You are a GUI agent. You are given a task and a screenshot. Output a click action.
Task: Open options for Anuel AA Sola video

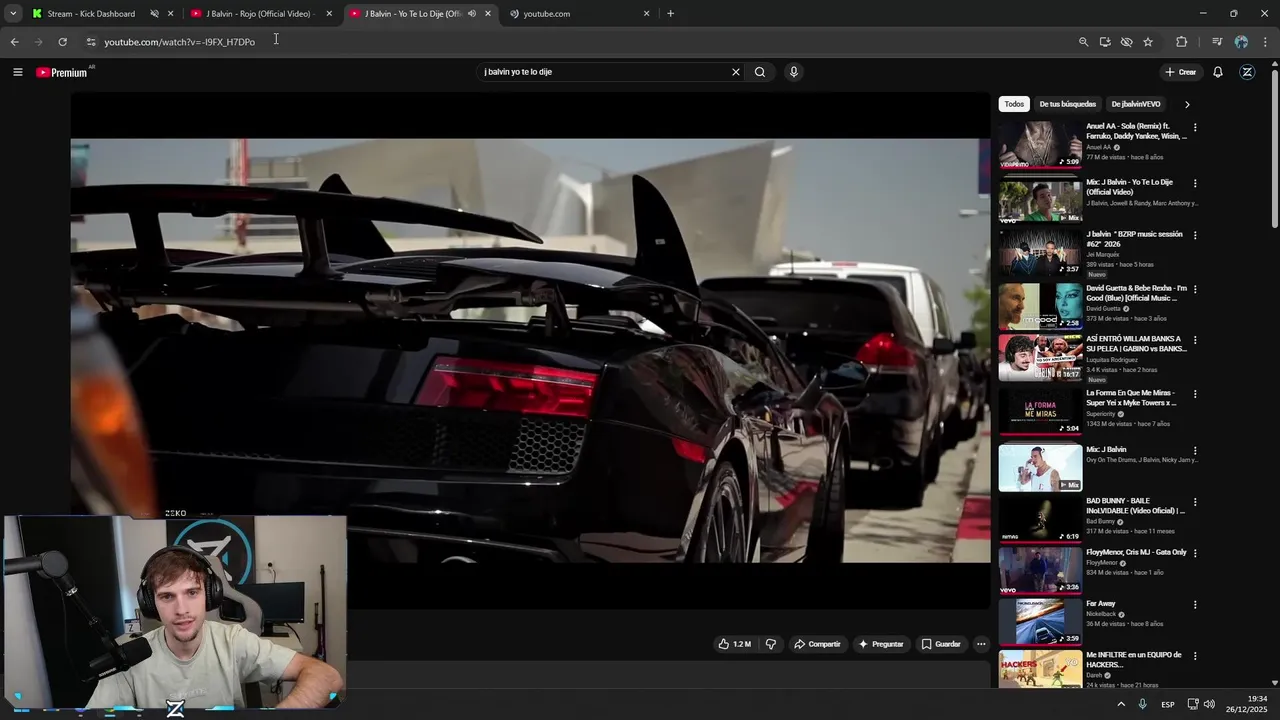[x=1195, y=128]
